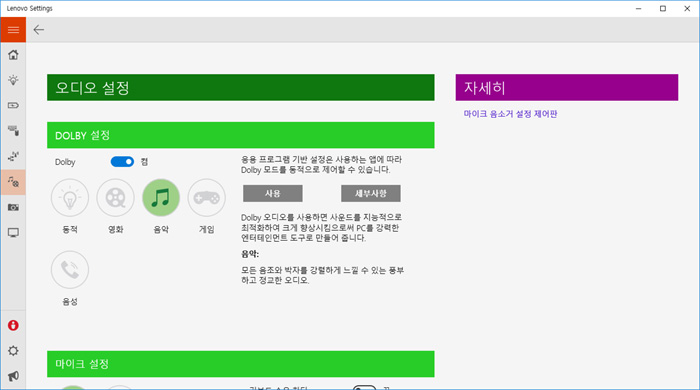Open the camera sidebar icon

click(x=13, y=207)
